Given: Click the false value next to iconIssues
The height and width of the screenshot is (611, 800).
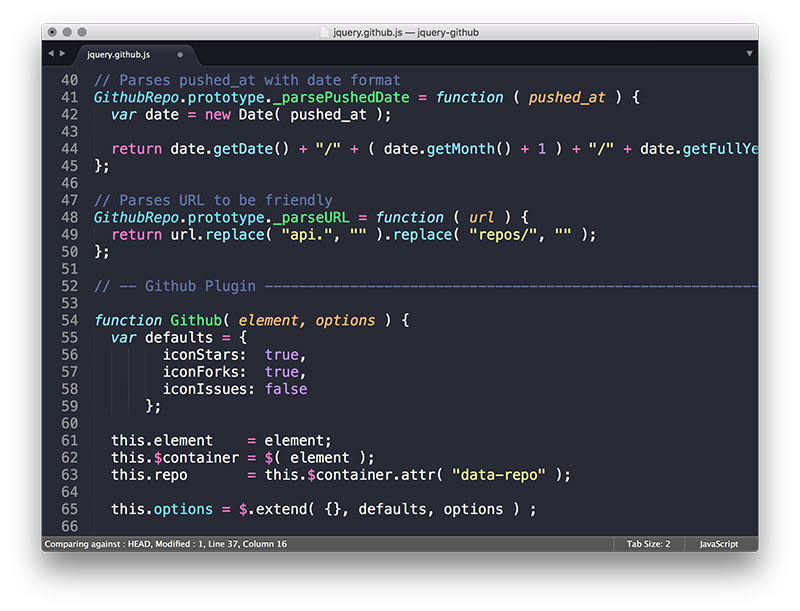Looking at the screenshot, I should pyautogui.click(x=286, y=389).
